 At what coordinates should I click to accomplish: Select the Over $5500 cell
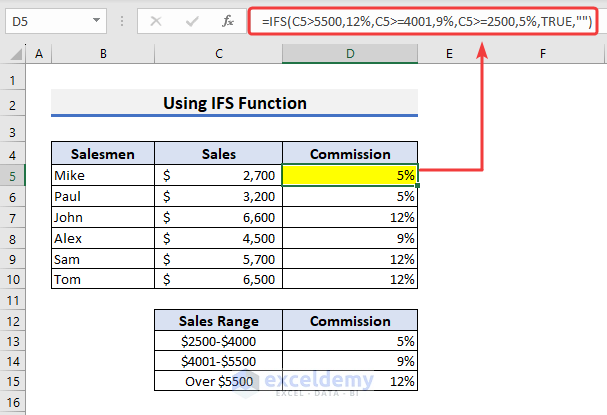pos(218,382)
